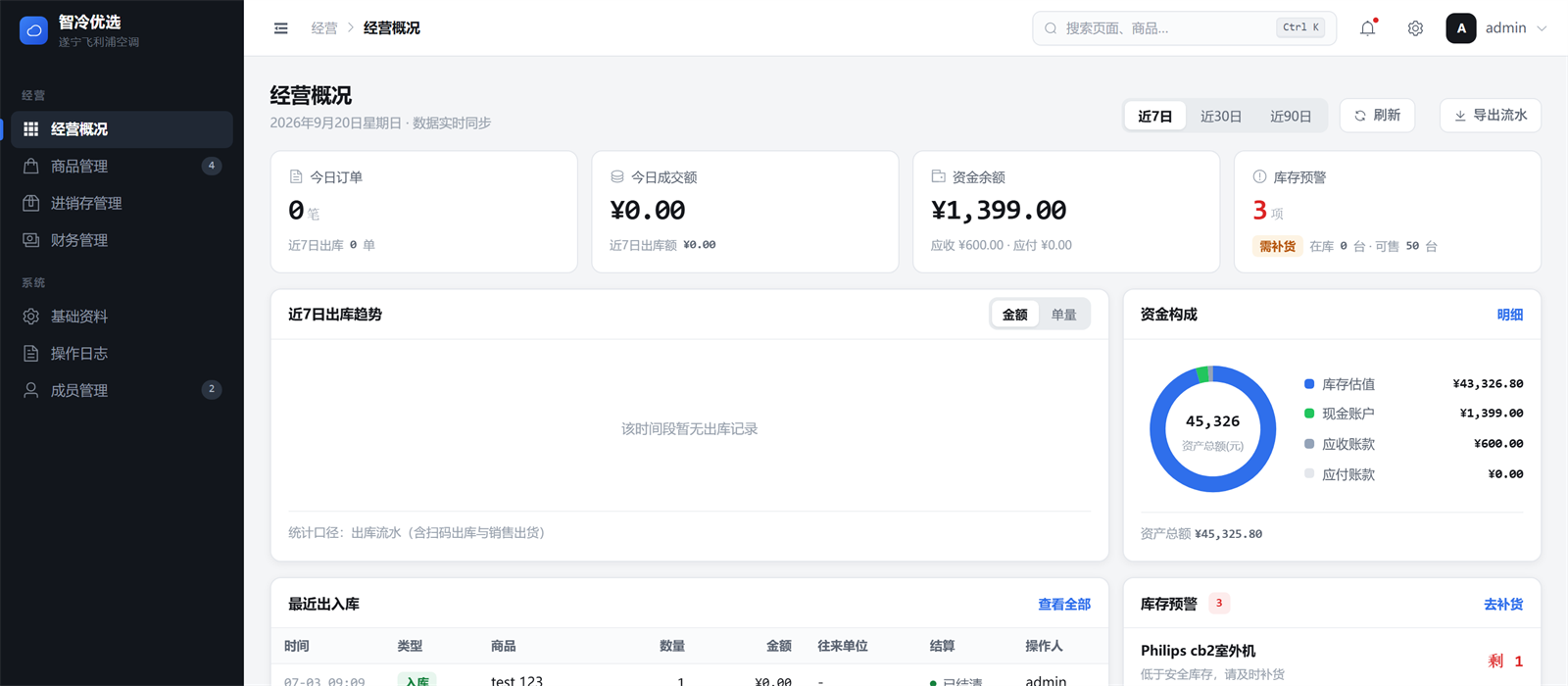The width and height of the screenshot is (1568, 686).
Task: Click the red 3 badge beside 库存预警 heading
Action: [x=1219, y=604]
